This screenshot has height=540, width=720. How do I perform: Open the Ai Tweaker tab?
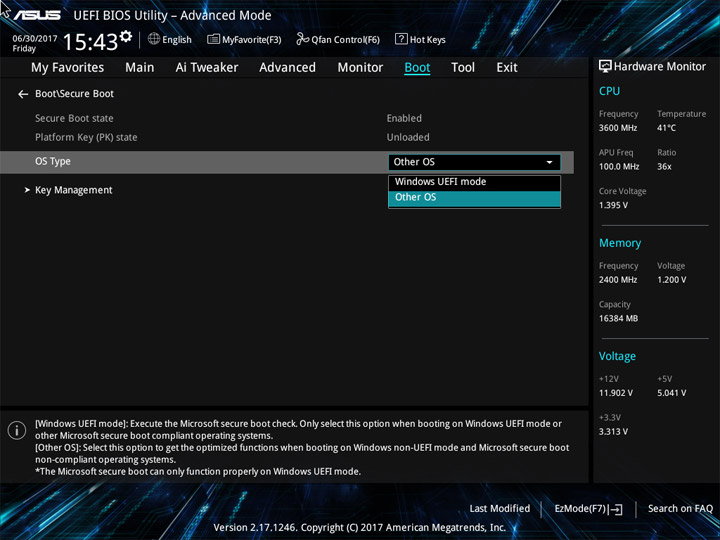207,68
